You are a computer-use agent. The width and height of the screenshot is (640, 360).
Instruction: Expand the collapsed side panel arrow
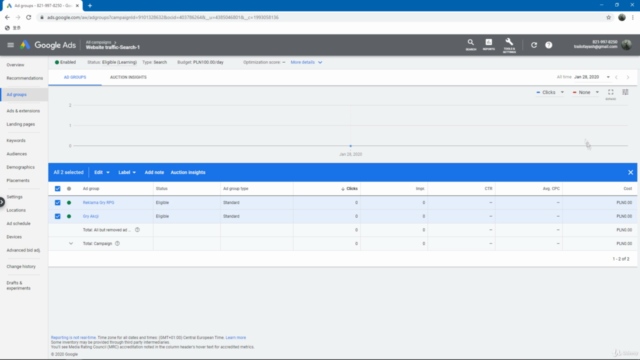[x=2, y=202]
